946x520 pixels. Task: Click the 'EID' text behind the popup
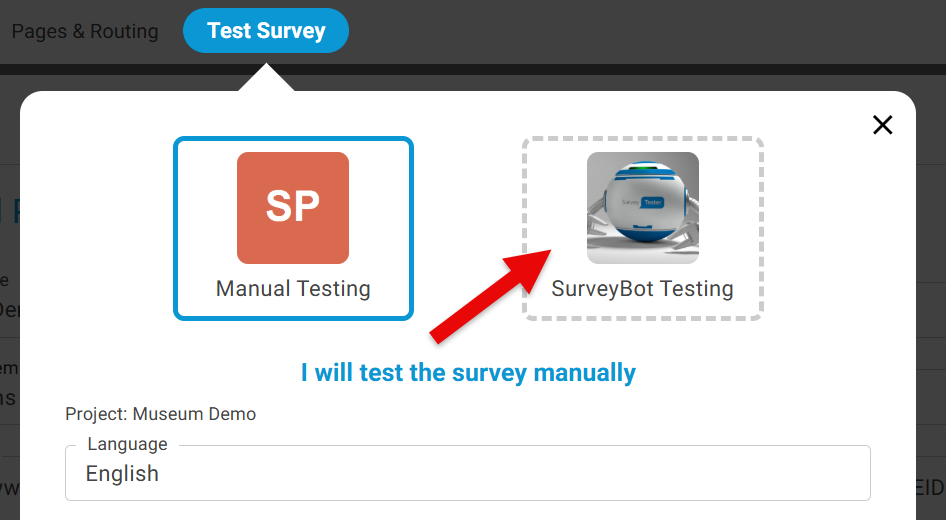pos(929,487)
